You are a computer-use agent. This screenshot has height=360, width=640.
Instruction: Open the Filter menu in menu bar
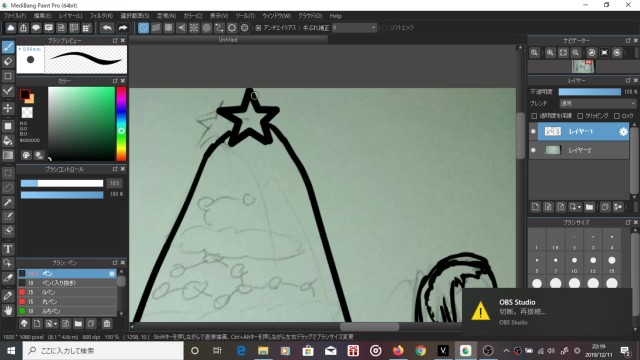pos(101,16)
